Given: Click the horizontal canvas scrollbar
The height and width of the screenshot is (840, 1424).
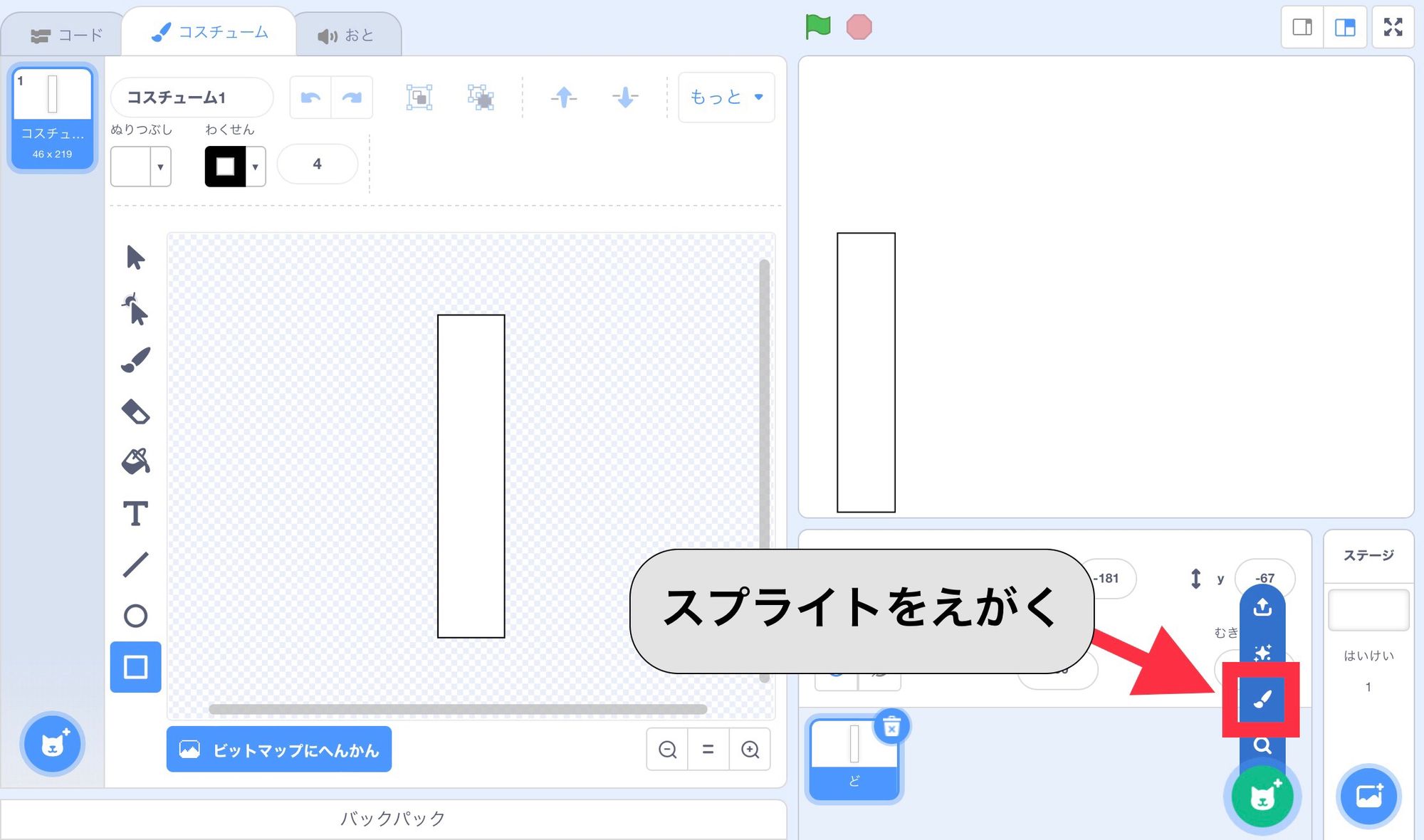Looking at the screenshot, I should (x=458, y=709).
